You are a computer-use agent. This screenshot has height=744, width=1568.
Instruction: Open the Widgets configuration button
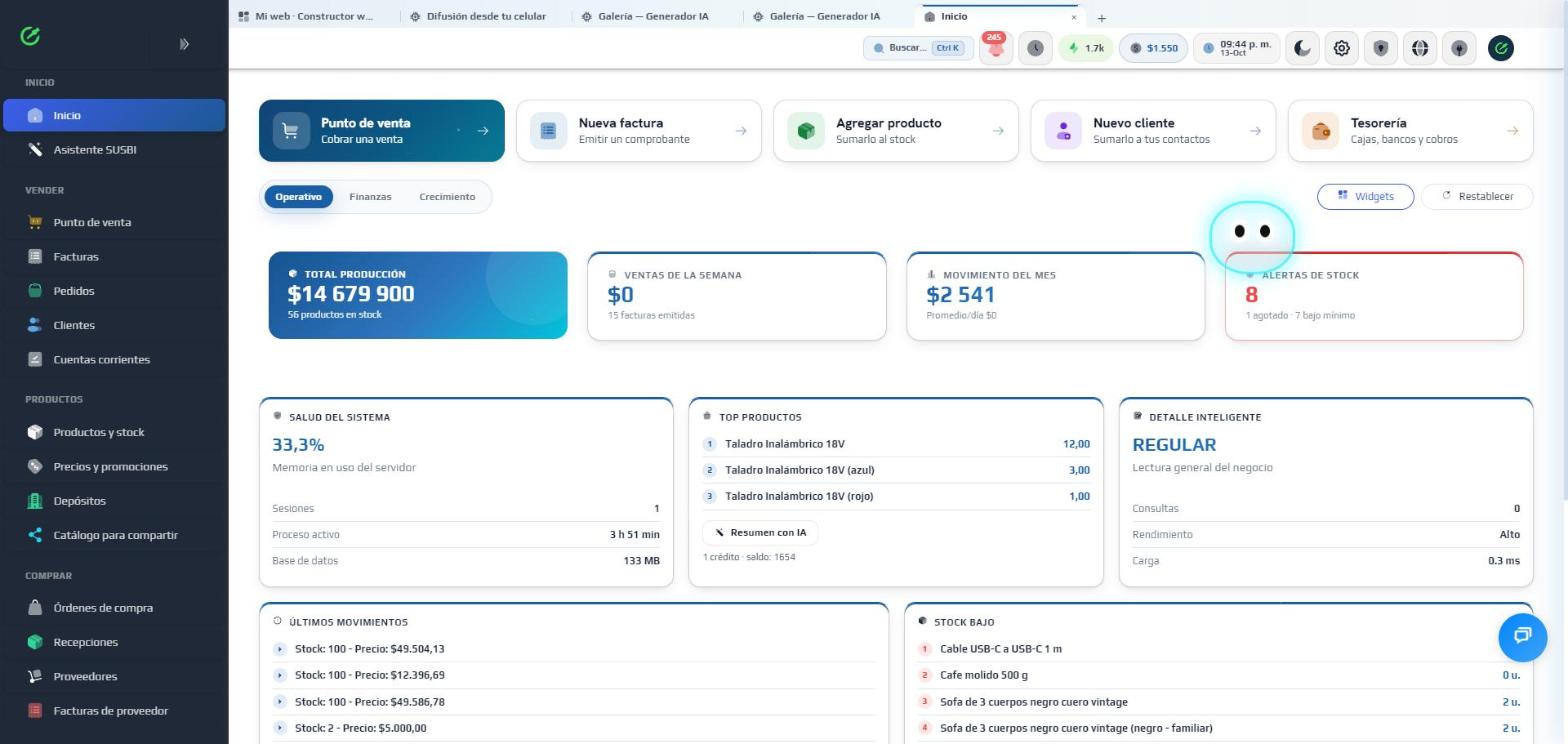pos(1365,196)
